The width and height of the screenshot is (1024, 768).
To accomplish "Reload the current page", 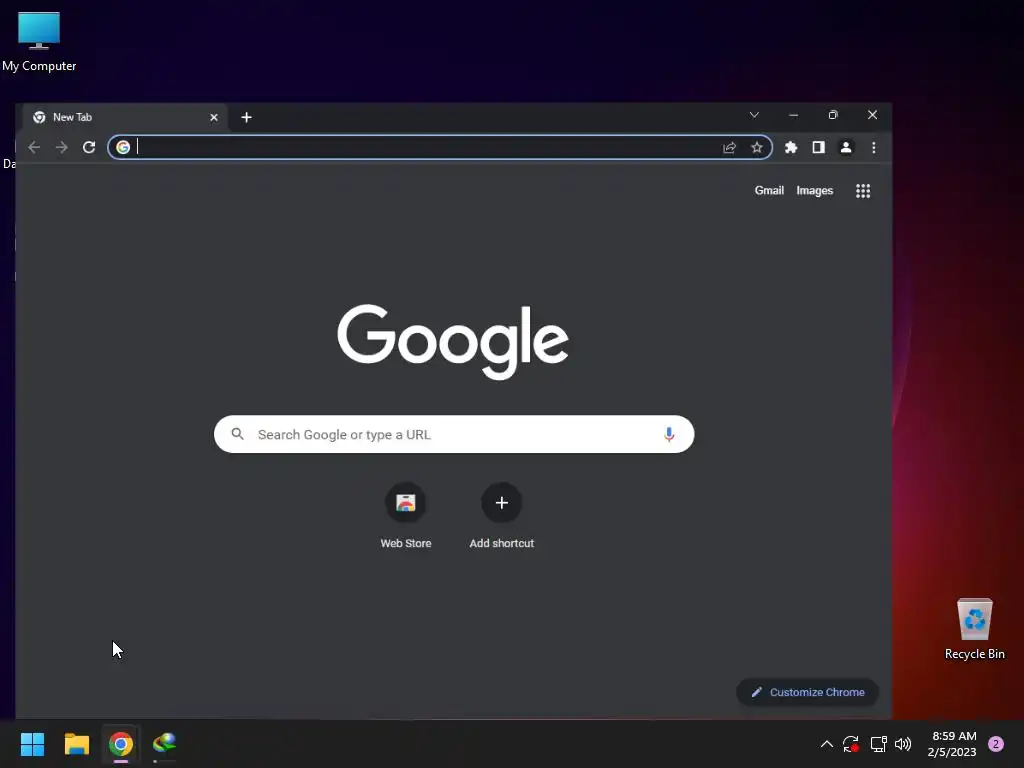I will coord(89,148).
